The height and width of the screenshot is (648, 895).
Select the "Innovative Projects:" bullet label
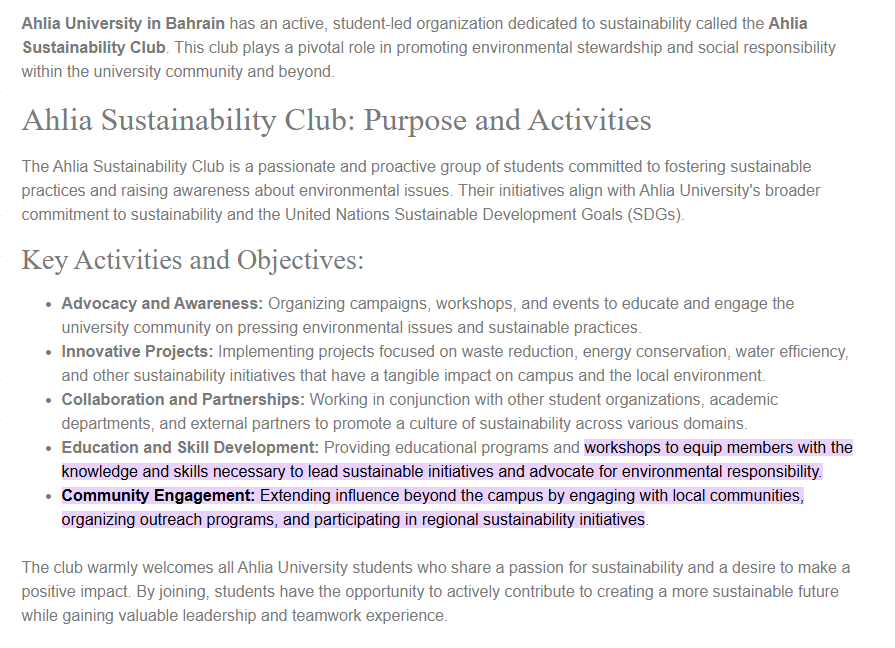(137, 351)
